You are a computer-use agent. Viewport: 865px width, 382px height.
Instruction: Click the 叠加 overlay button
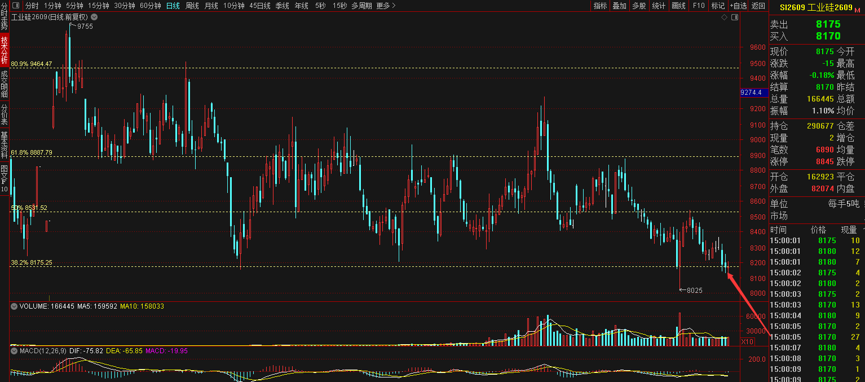coord(620,6)
